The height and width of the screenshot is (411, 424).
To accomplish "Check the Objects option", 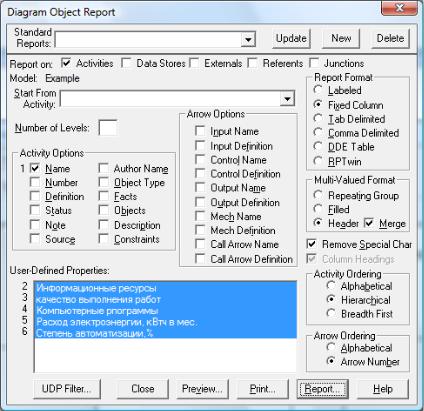I will click(x=104, y=210).
